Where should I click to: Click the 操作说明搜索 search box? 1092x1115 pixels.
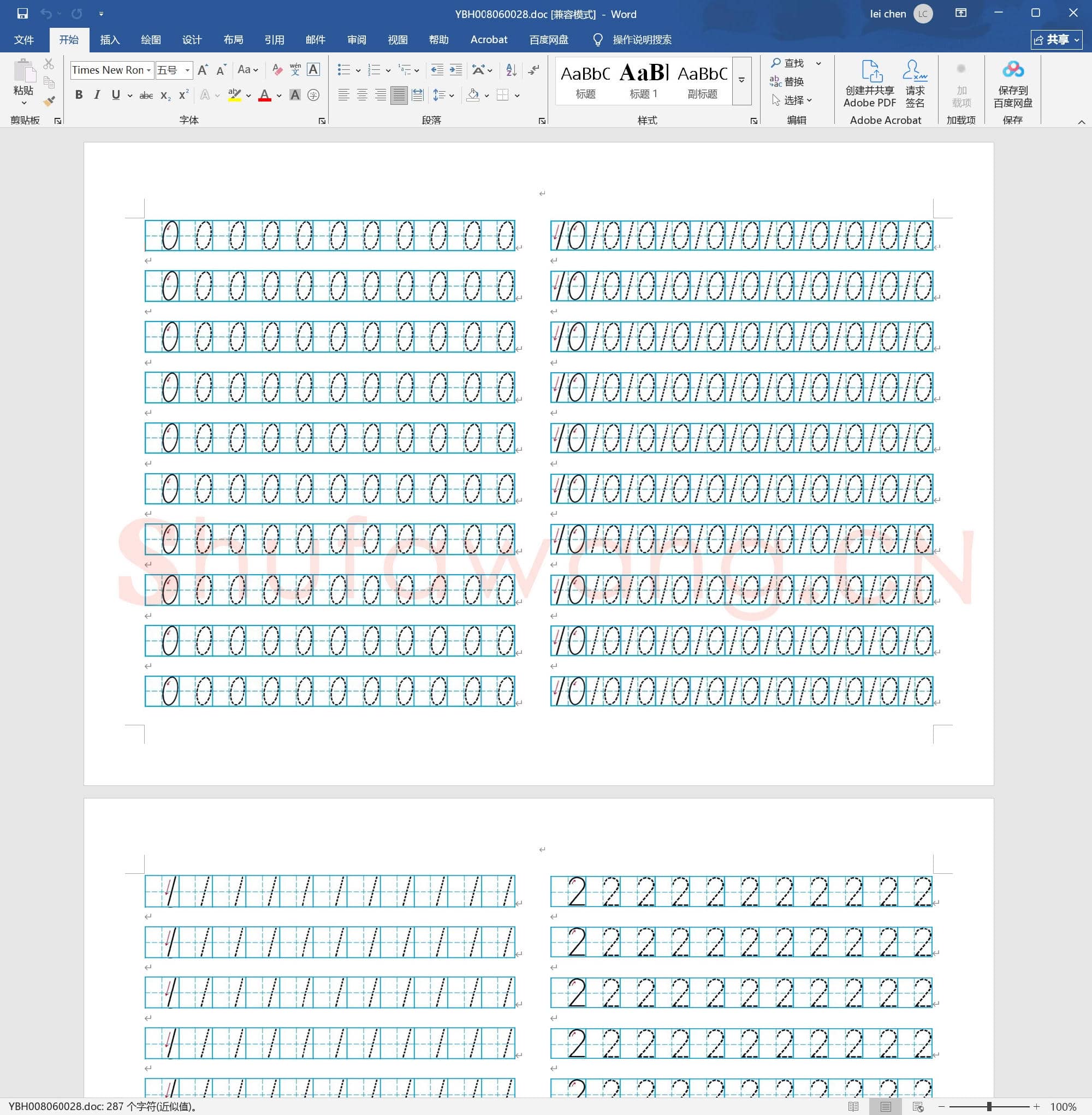(641, 39)
